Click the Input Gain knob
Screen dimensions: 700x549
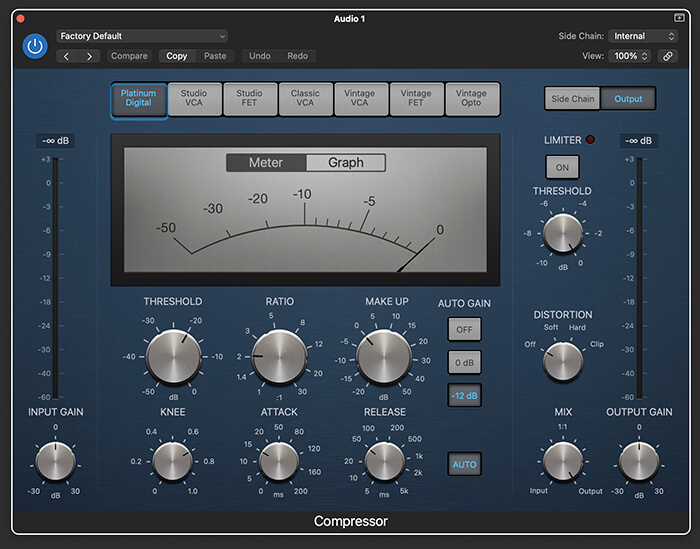(x=55, y=463)
